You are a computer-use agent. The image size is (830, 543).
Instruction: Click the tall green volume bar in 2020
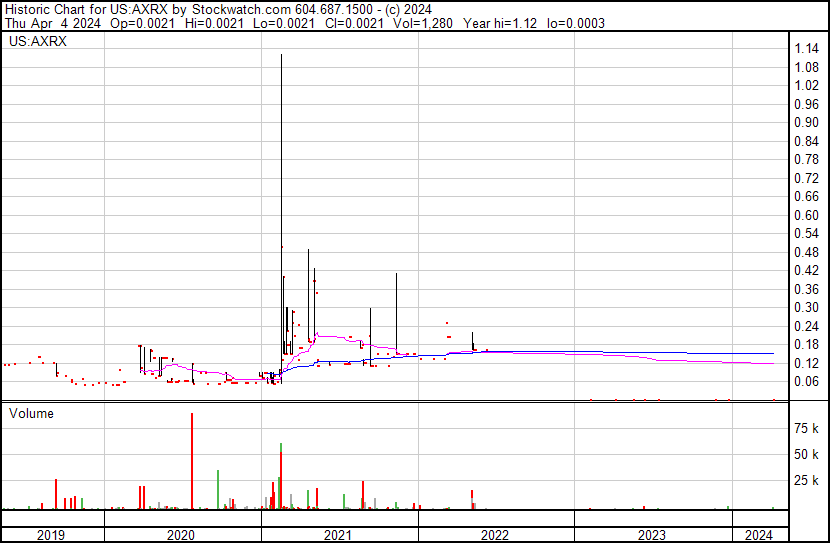(x=218, y=490)
